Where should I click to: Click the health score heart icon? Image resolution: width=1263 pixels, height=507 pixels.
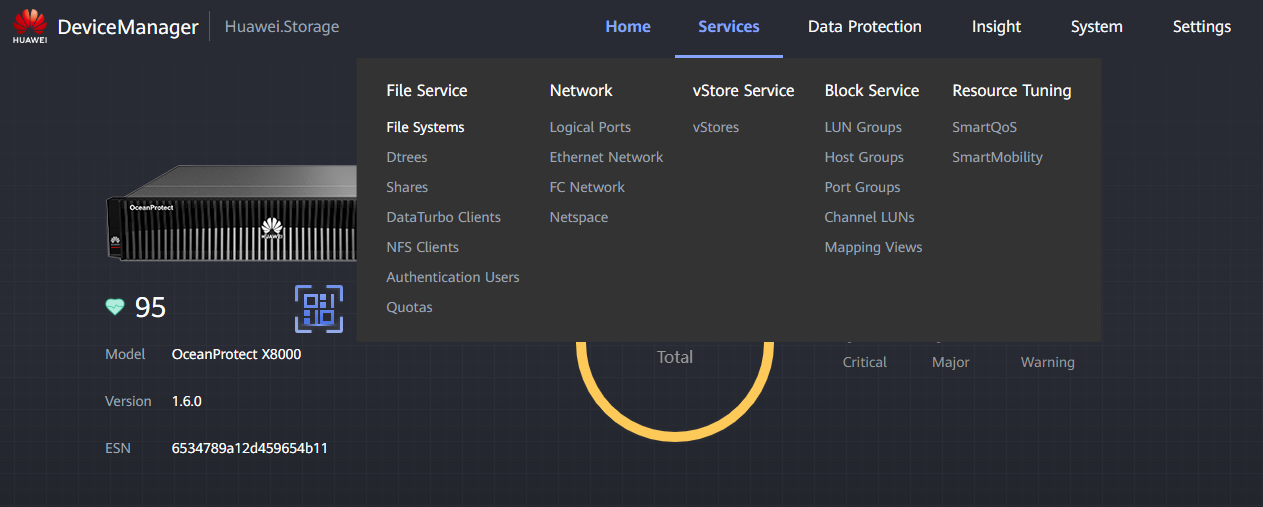tap(115, 307)
